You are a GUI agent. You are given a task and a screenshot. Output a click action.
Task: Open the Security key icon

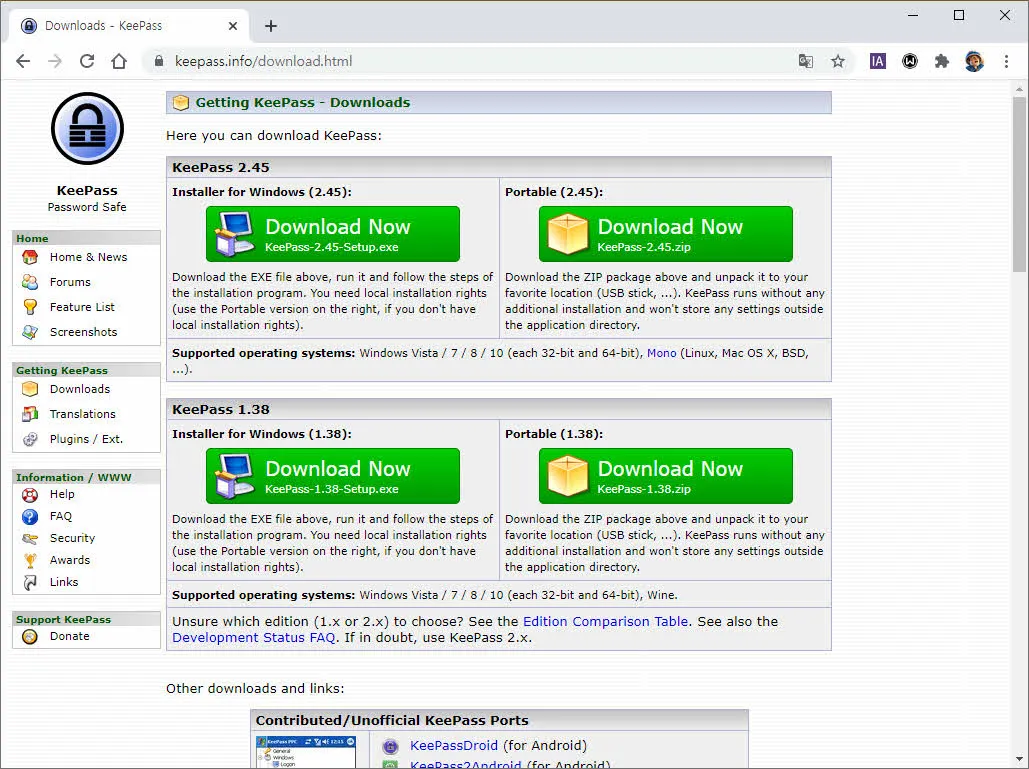pos(30,538)
